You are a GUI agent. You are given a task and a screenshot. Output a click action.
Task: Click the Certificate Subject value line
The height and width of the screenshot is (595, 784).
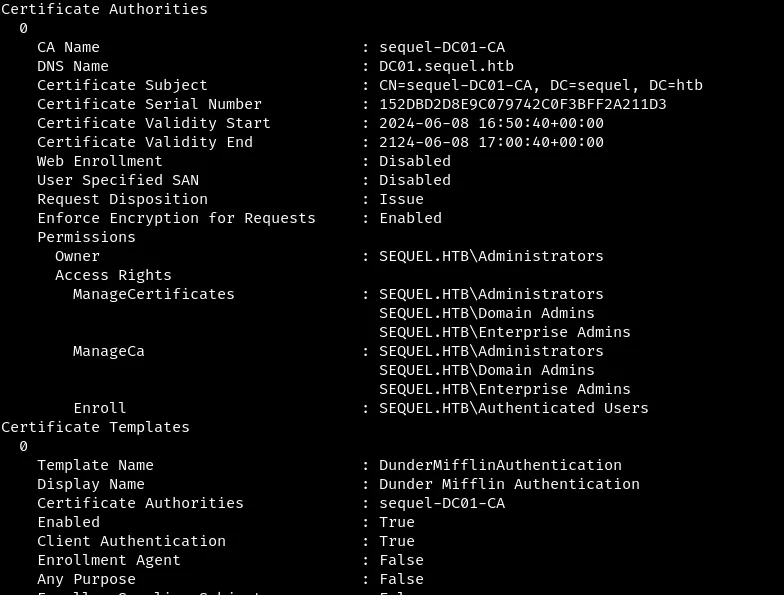(x=540, y=85)
